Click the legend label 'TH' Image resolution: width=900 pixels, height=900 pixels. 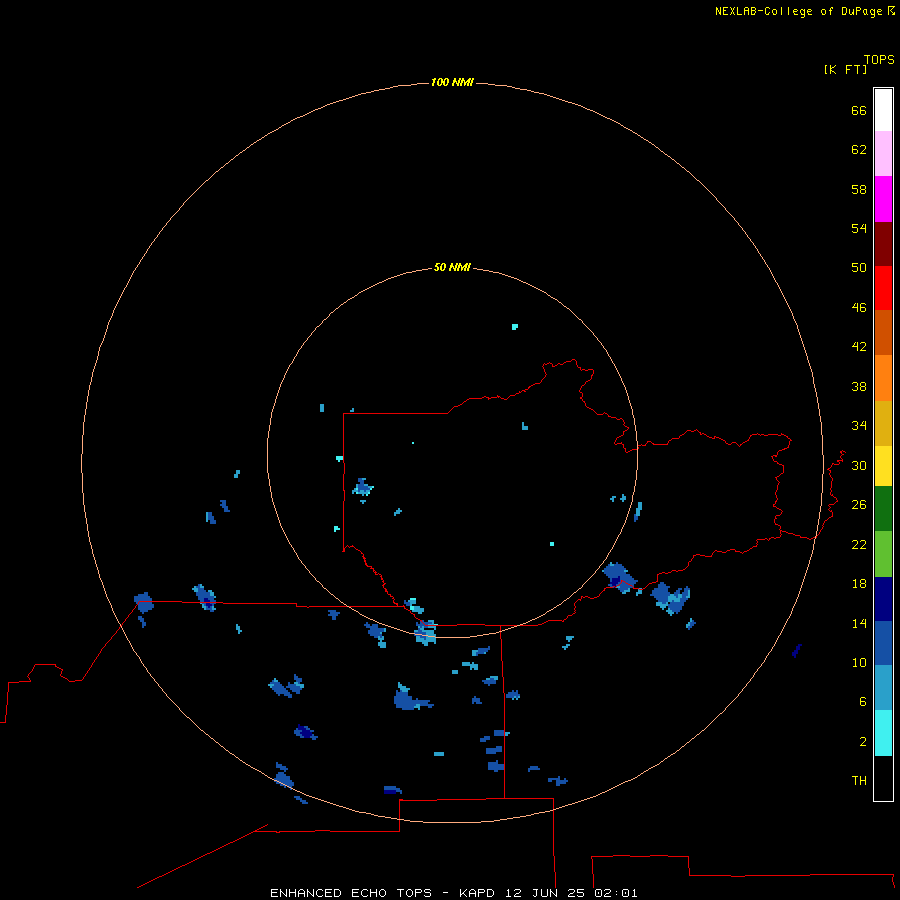[859, 781]
